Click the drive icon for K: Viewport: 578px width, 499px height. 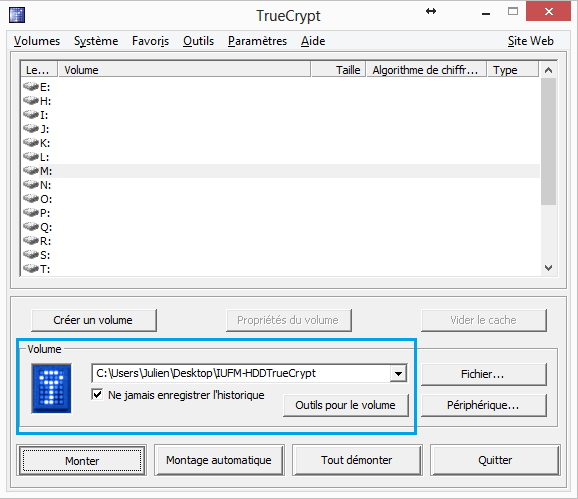31,143
